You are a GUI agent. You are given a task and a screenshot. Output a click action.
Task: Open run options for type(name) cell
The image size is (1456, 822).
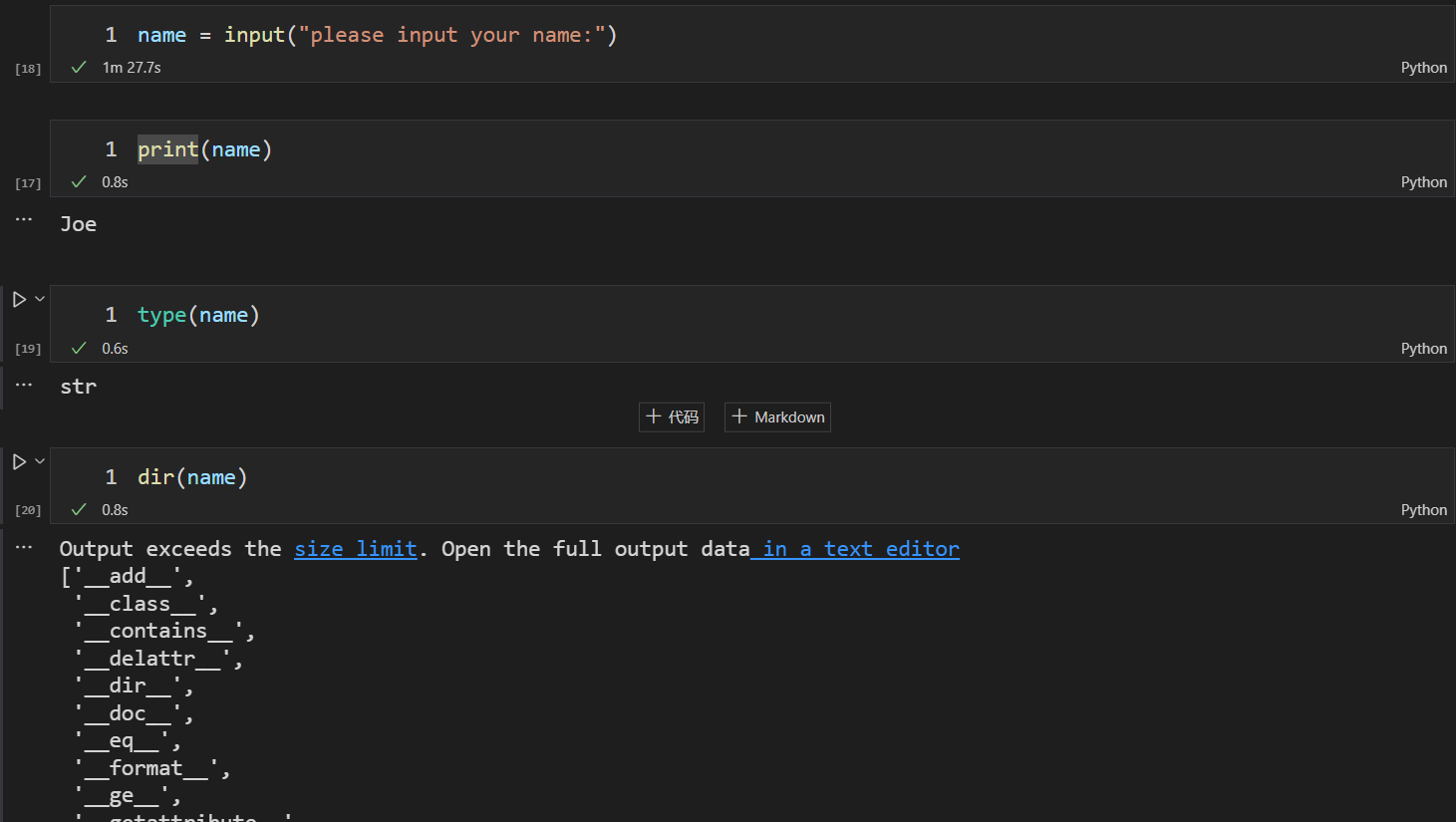[40, 298]
